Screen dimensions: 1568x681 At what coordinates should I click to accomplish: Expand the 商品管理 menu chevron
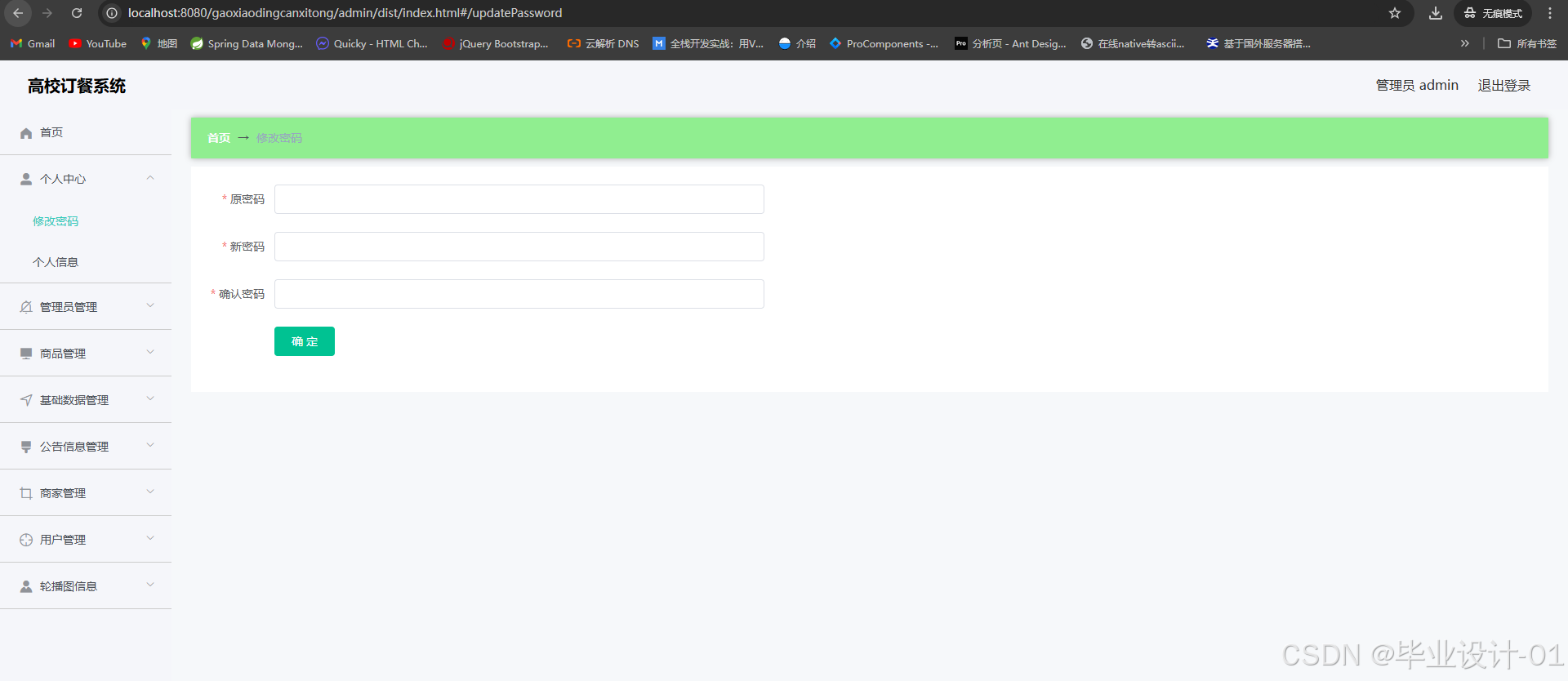coord(150,352)
